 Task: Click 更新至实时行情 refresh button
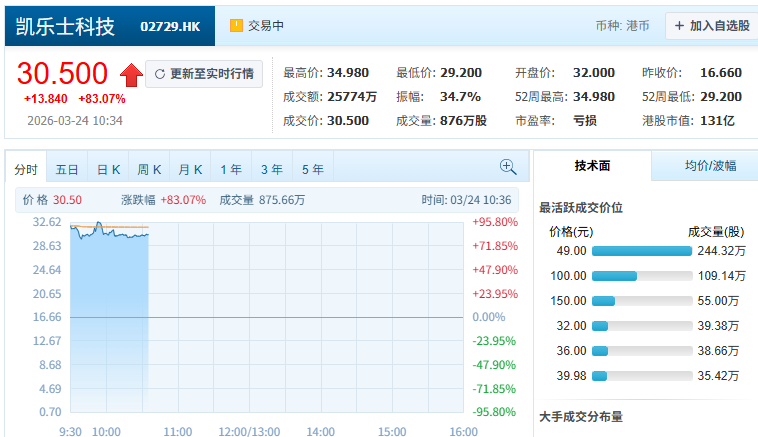204,74
